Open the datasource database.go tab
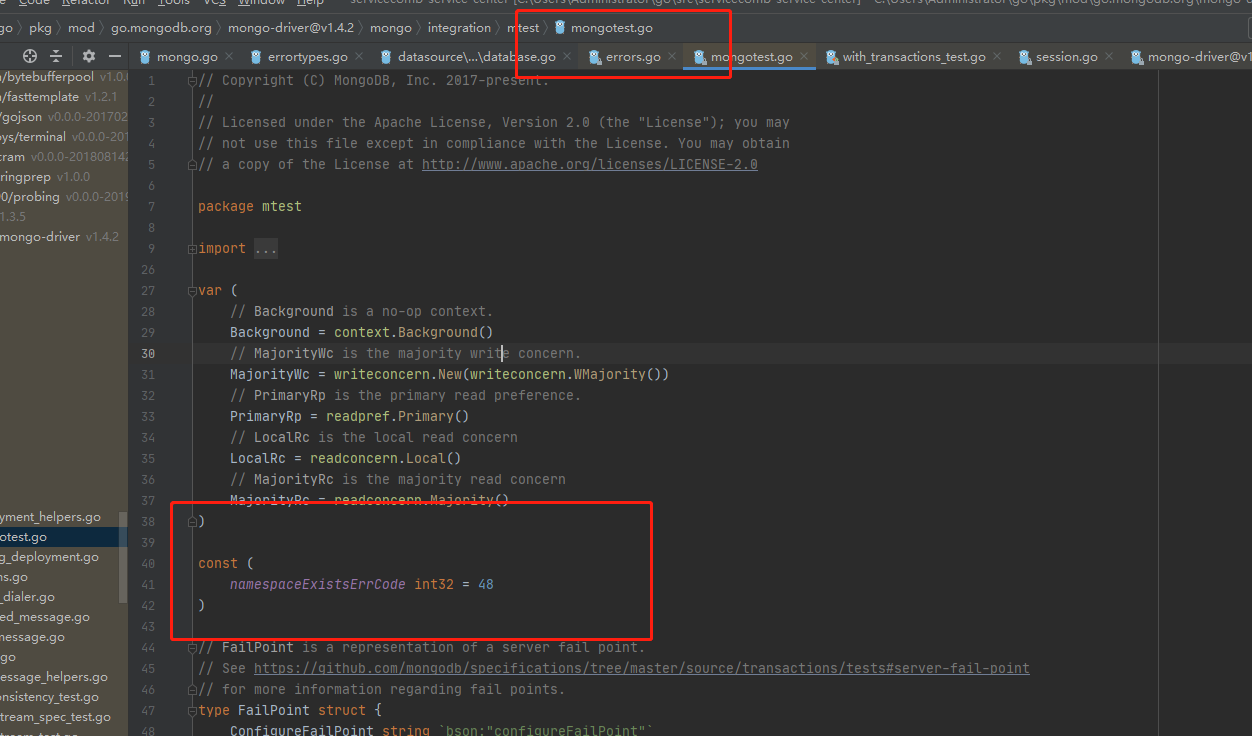 click(476, 57)
